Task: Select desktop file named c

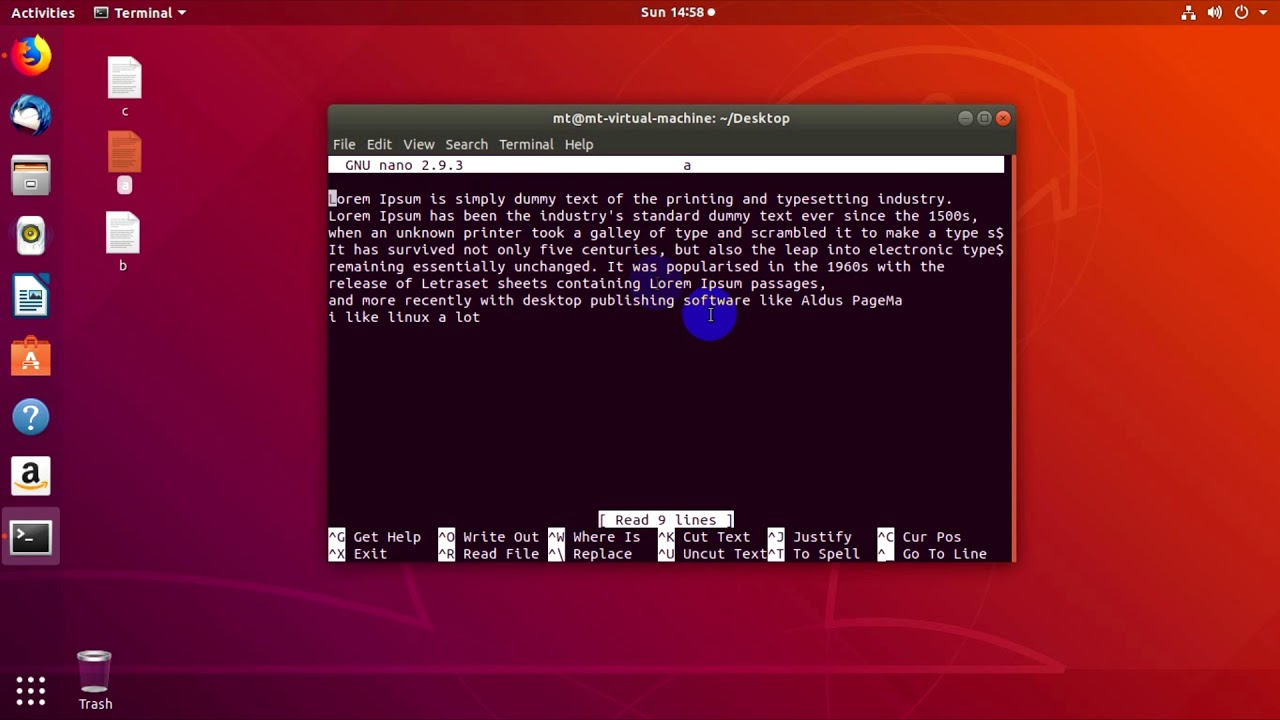Action: coord(125,87)
